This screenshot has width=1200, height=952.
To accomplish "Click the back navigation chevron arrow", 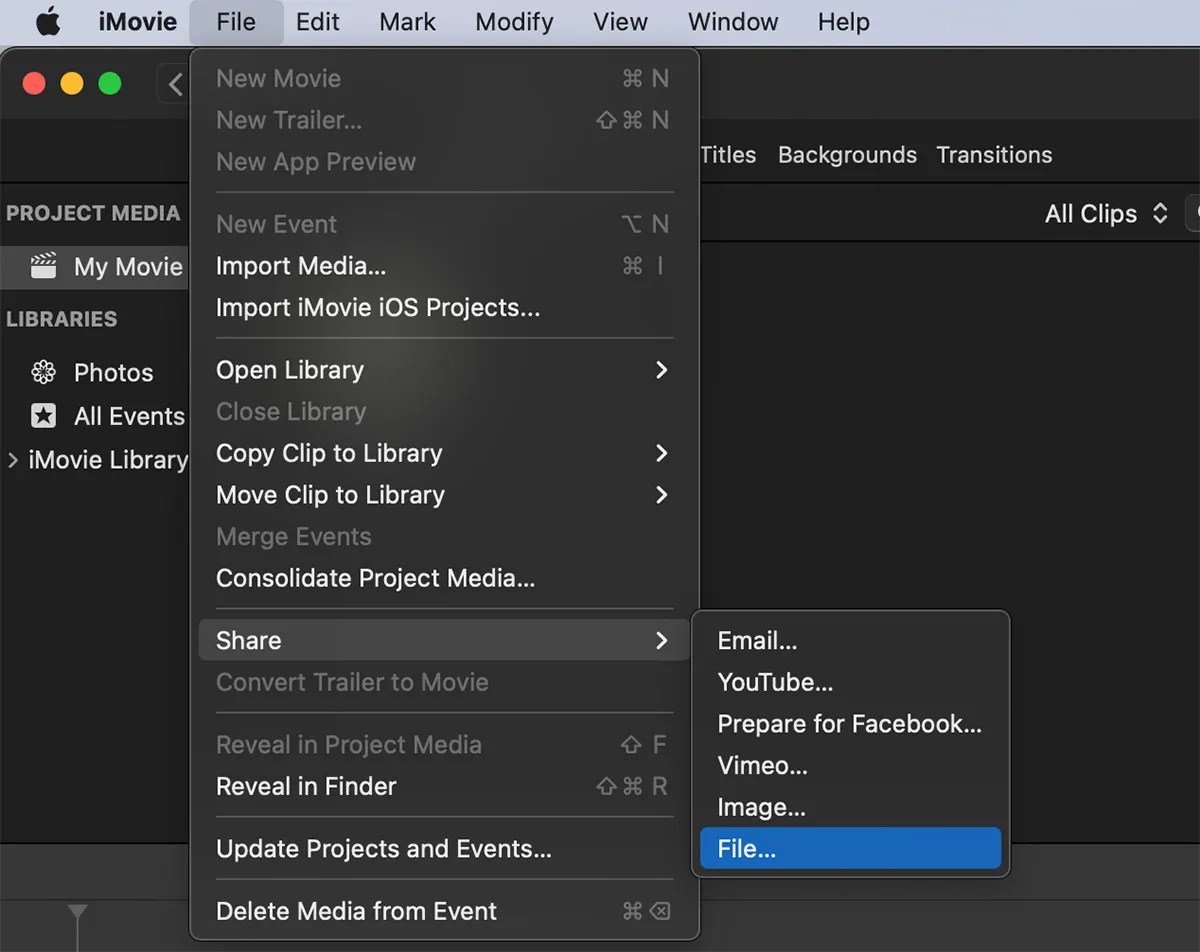I will pos(175,84).
